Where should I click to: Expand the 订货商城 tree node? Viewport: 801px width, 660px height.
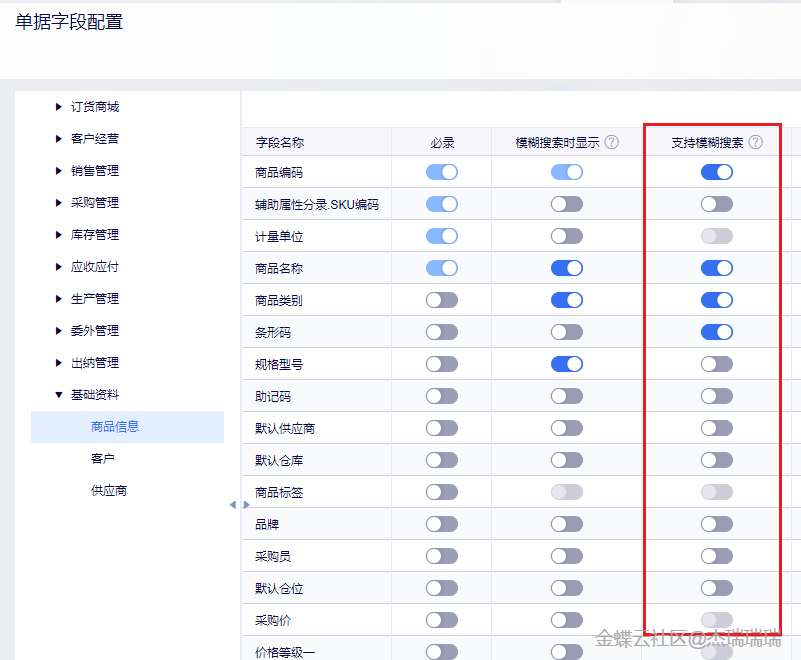click(x=58, y=107)
